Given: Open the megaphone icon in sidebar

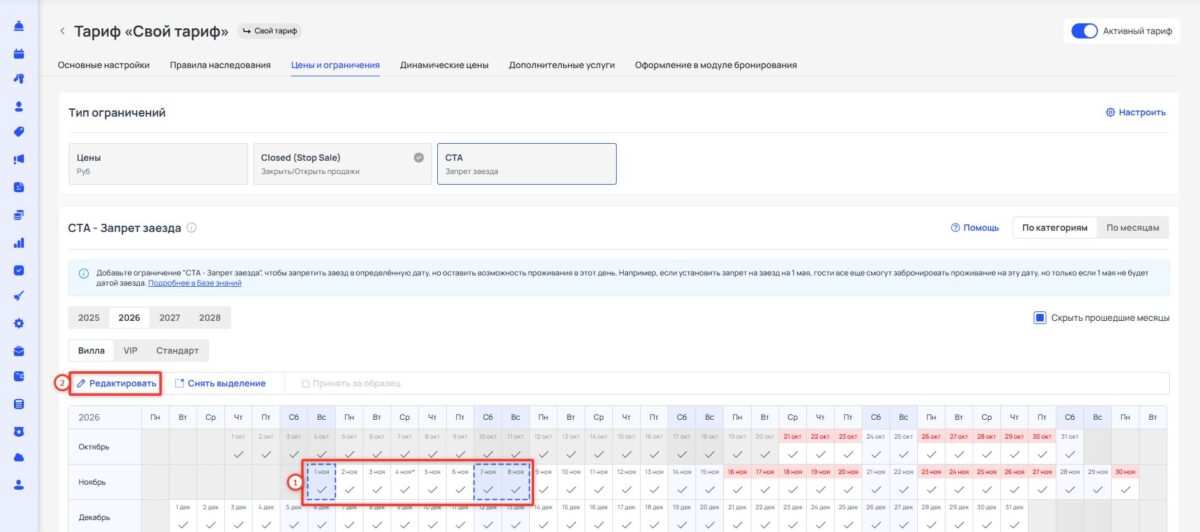Looking at the screenshot, I should (18, 159).
